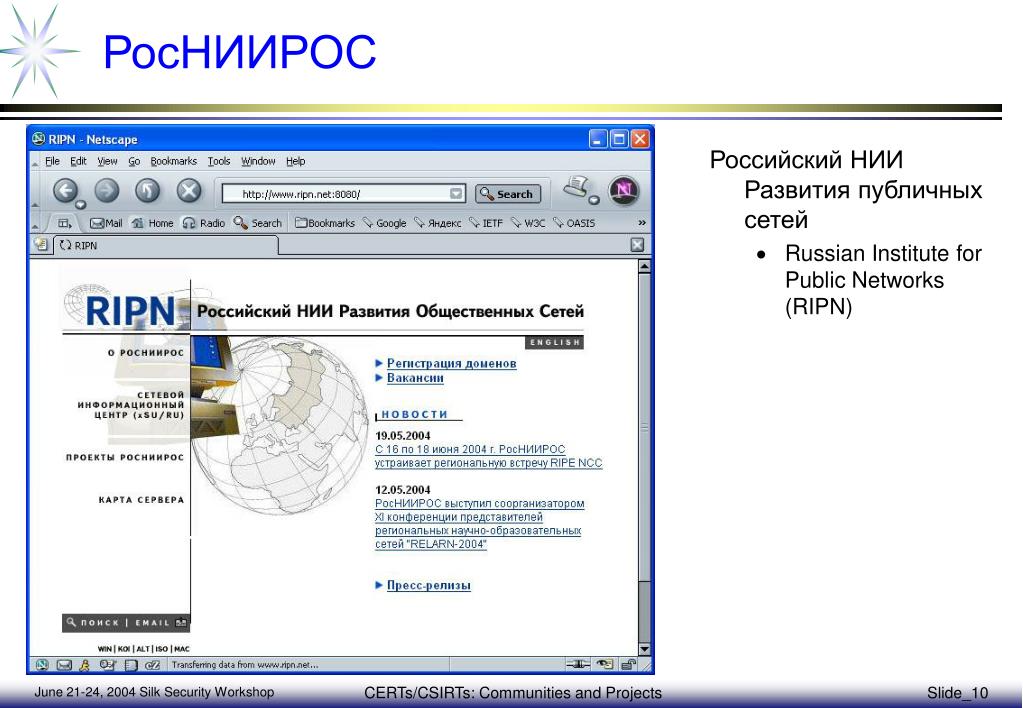Click ПОИСК in the dark page footer bar

[x=100, y=623]
